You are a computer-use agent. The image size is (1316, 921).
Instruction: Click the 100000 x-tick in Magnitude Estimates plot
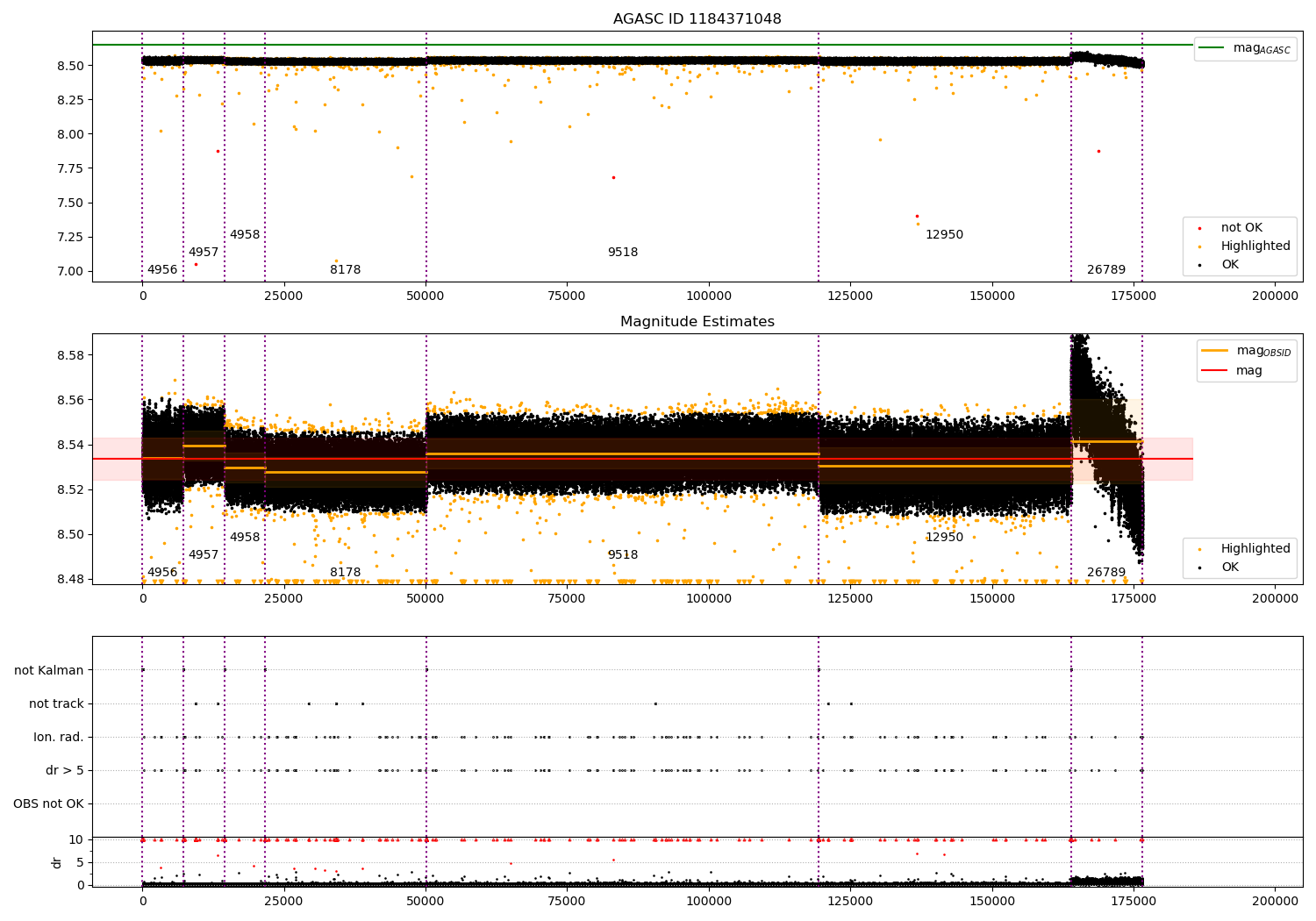[x=709, y=599]
